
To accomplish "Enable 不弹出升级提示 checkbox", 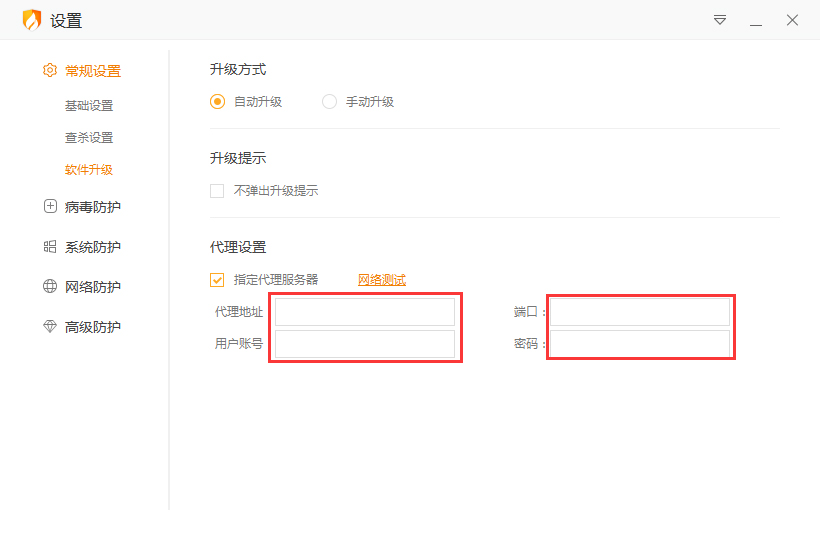I will [x=217, y=190].
